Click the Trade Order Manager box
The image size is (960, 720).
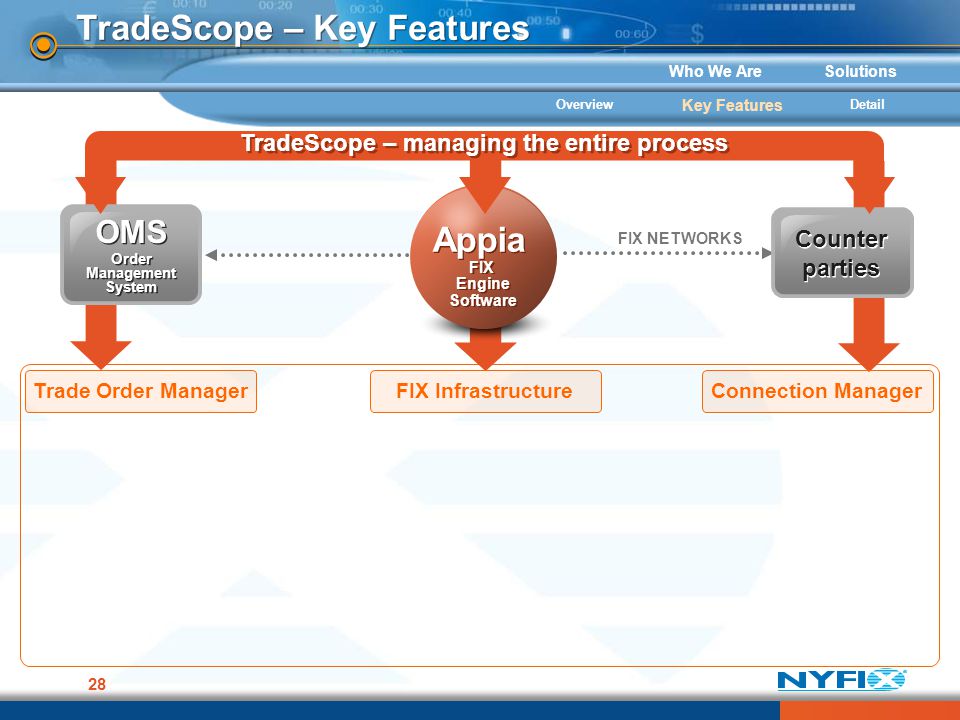tap(141, 391)
